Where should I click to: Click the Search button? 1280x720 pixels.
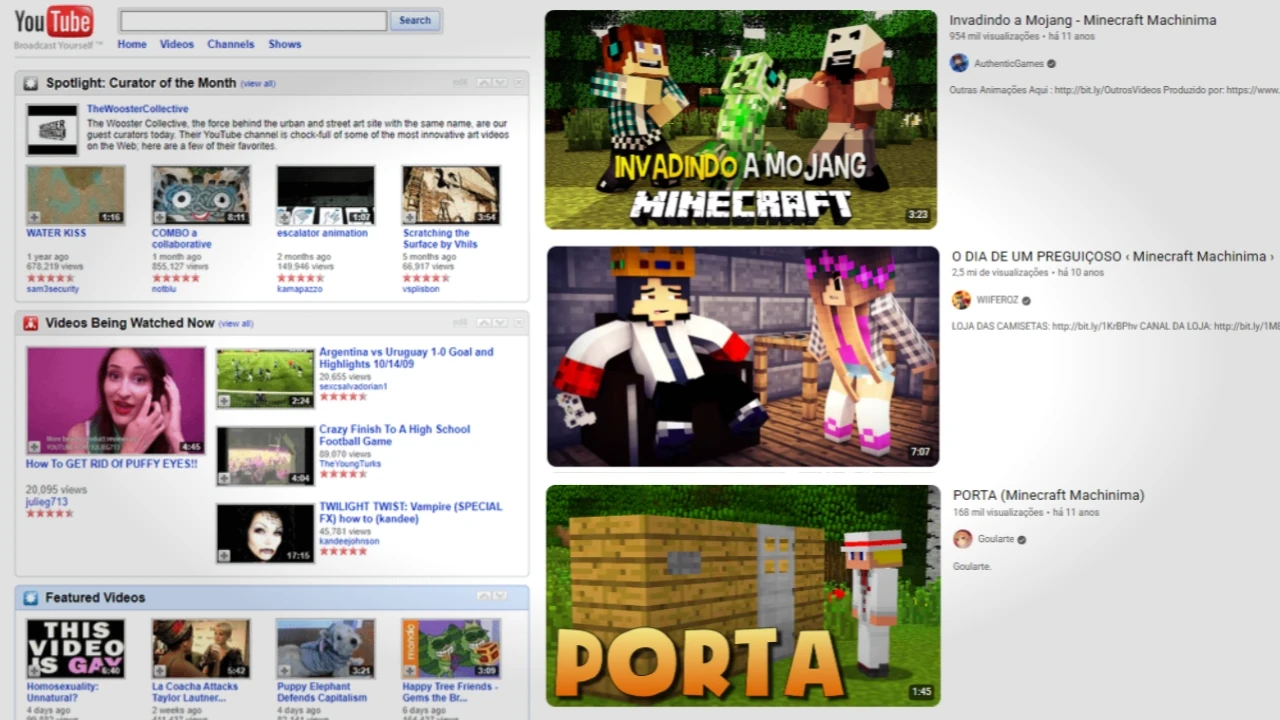[x=414, y=20]
